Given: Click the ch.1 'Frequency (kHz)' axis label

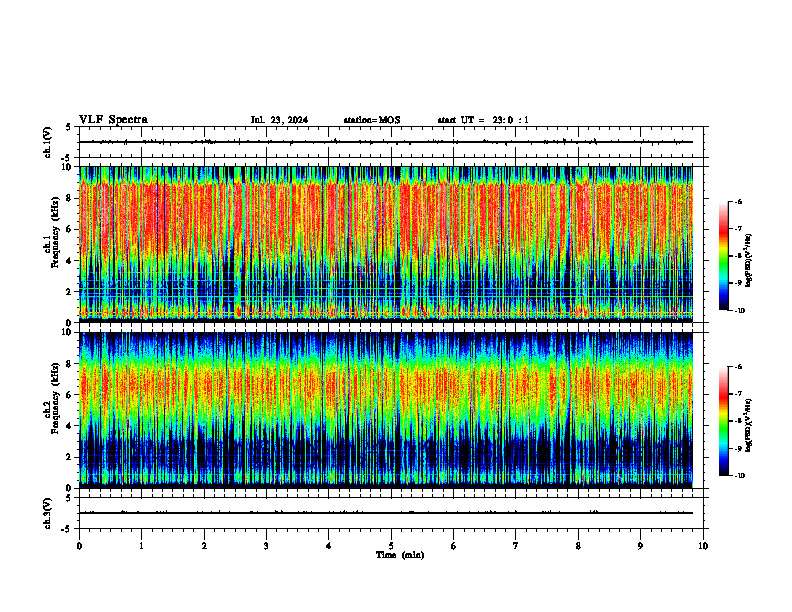Looking at the screenshot, I should 55,230.
